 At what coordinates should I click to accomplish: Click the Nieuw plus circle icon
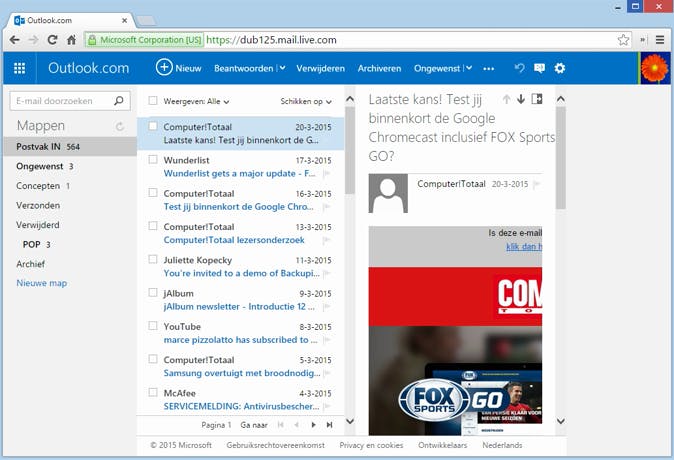pyautogui.click(x=164, y=67)
